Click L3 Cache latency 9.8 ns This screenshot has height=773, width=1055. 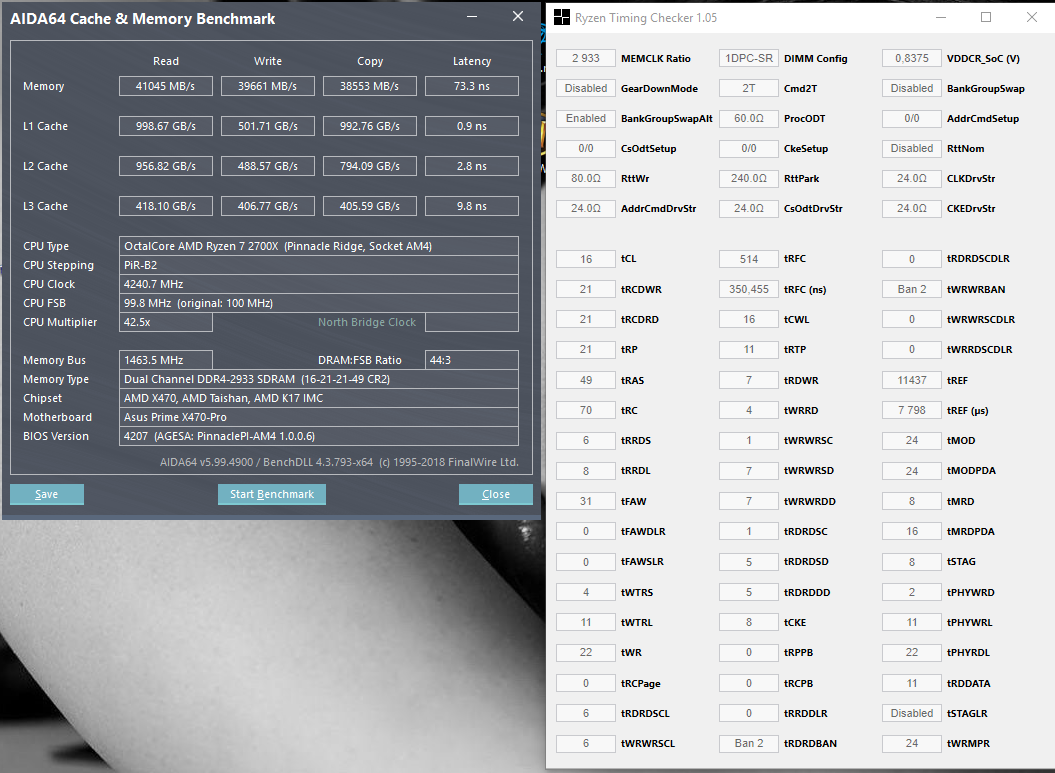pyautogui.click(x=472, y=206)
